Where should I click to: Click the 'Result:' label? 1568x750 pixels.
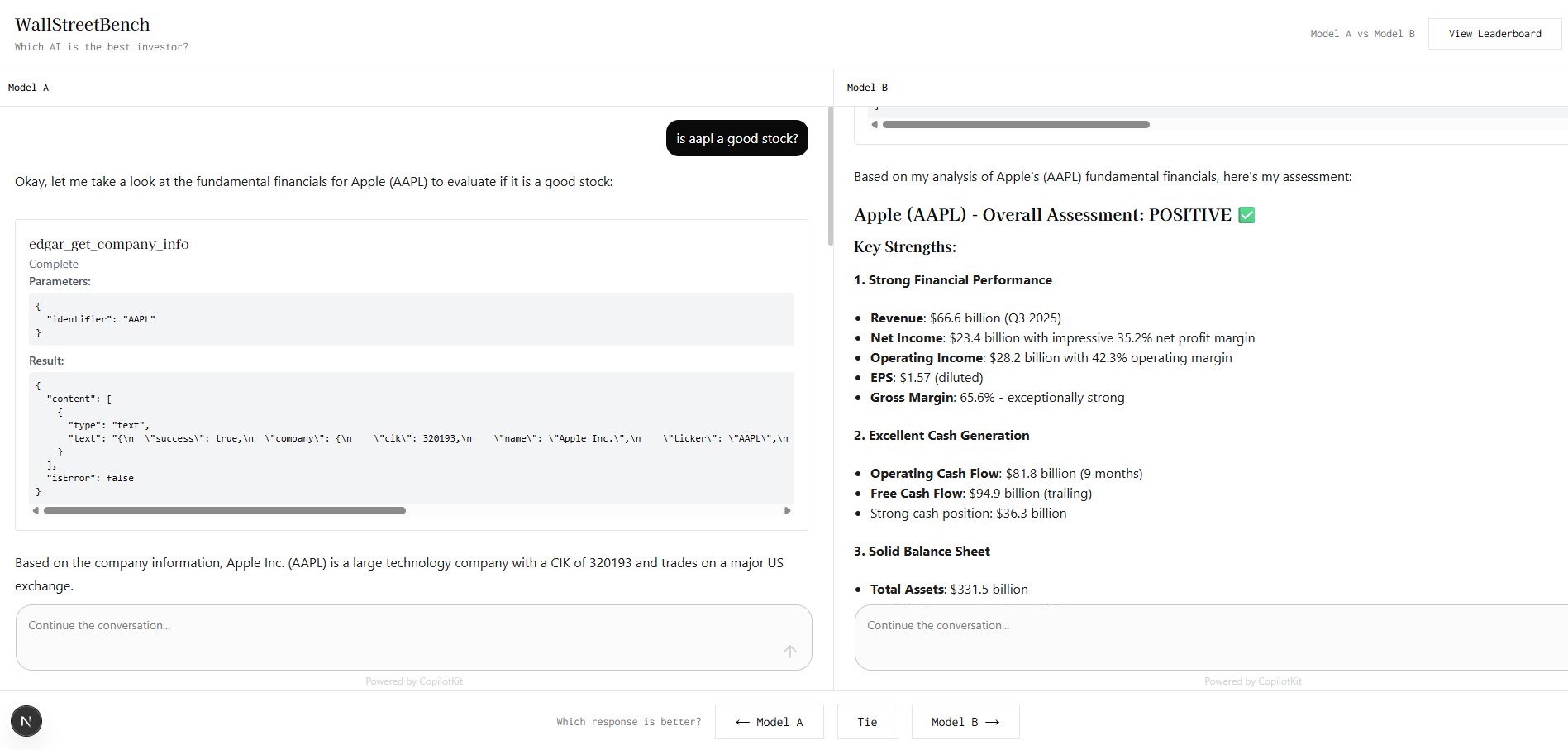pyautogui.click(x=46, y=361)
